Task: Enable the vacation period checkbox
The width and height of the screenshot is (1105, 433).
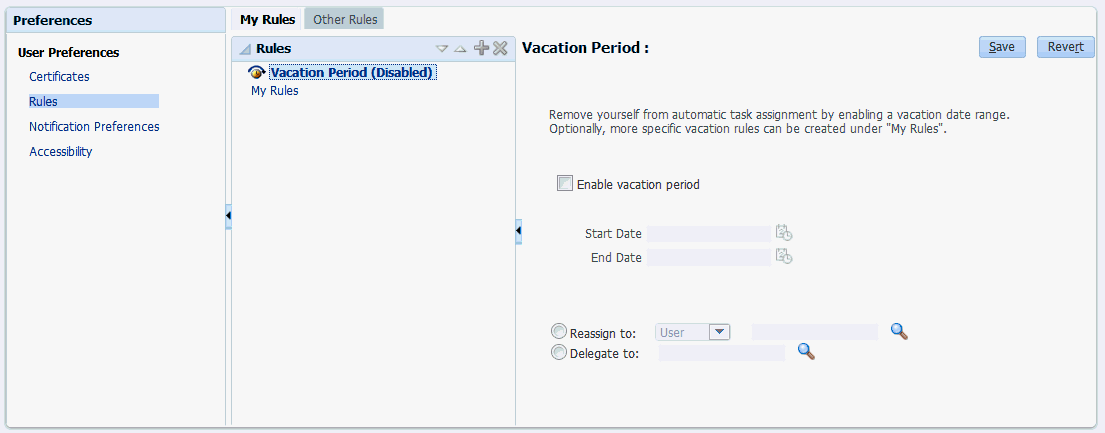Action: click(x=565, y=184)
